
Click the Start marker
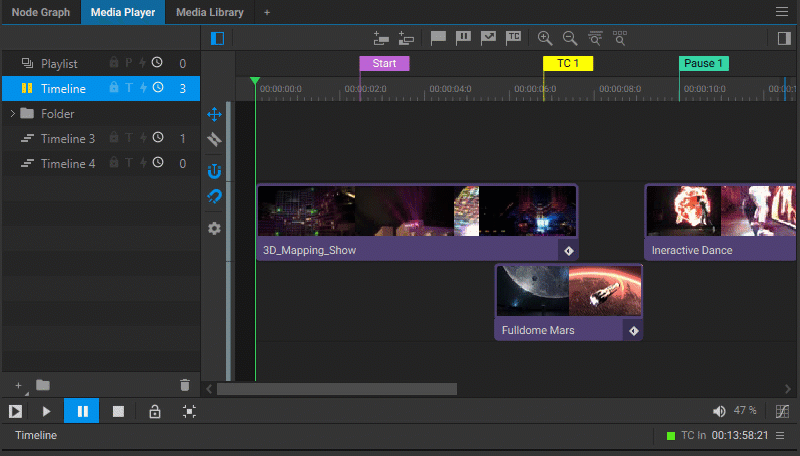tap(384, 63)
